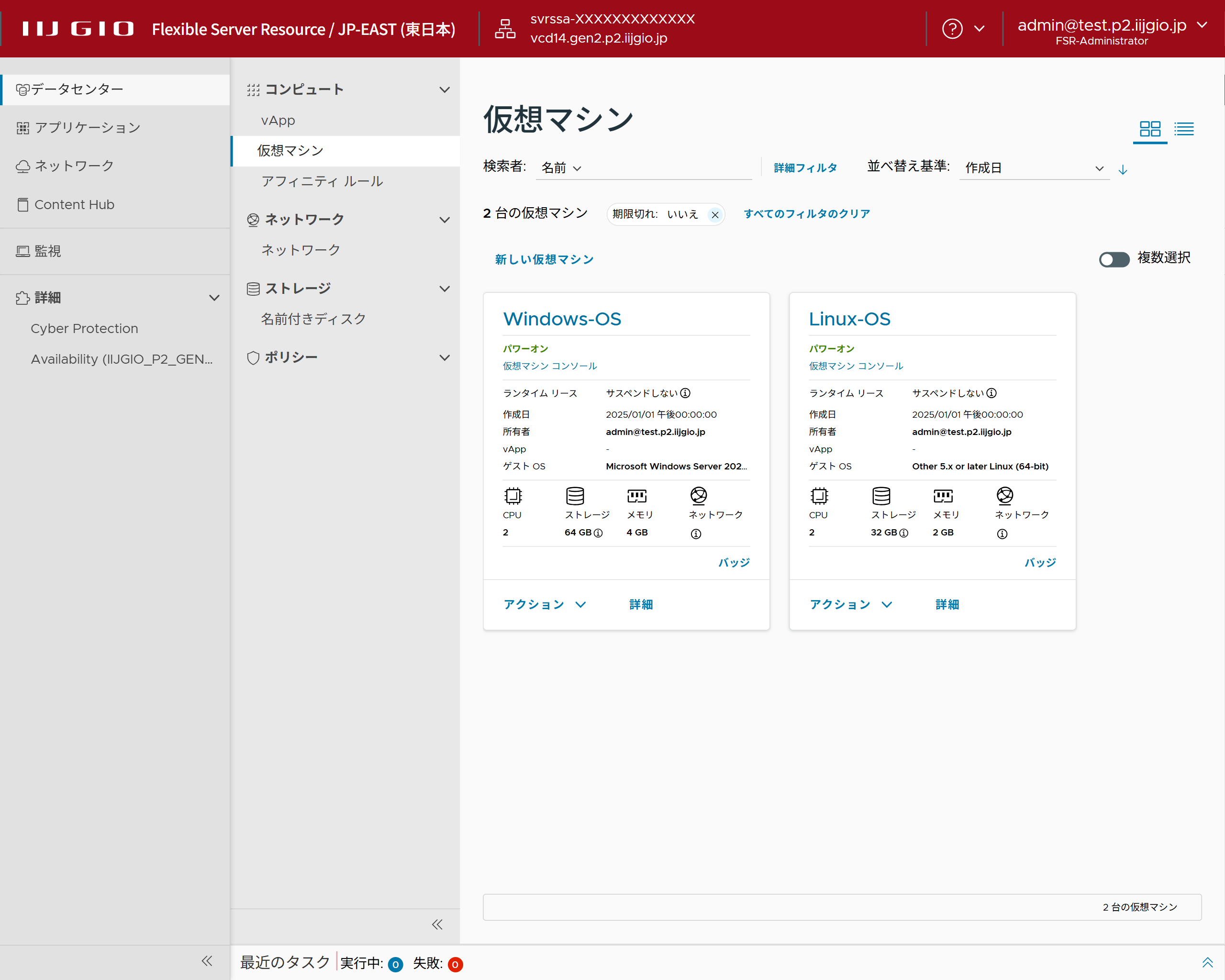Click the new virtual machine button
This screenshot has height=980, width=1225.
pyautogui.click(x=544, y=260)
